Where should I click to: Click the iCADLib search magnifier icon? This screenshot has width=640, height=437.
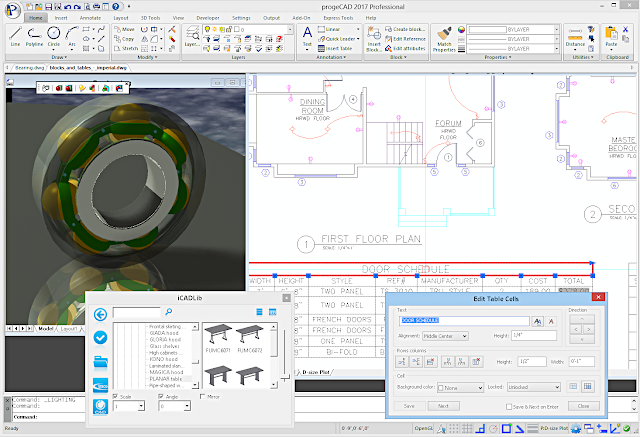169,312
